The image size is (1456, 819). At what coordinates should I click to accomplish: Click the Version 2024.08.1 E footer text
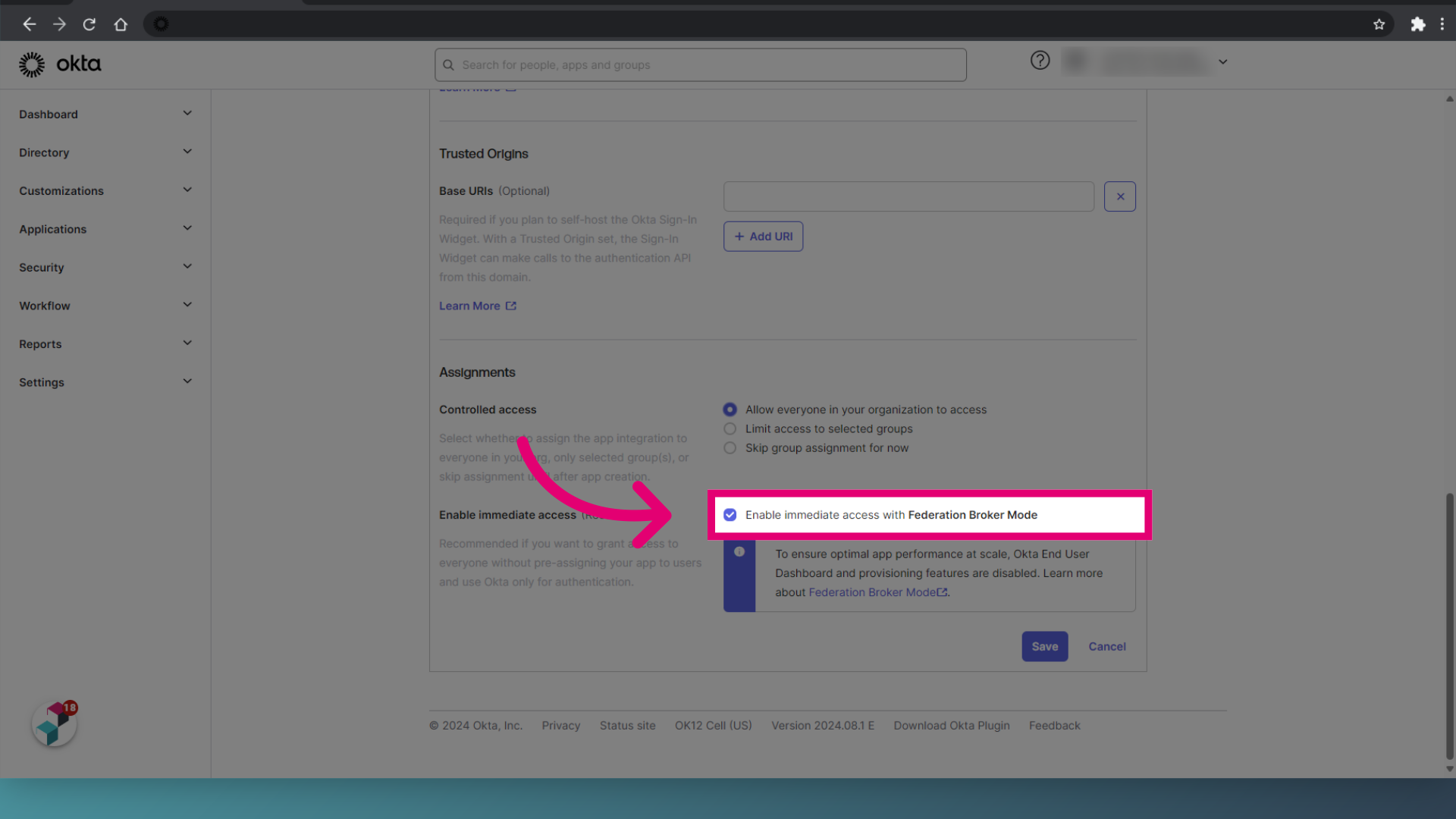[x=823, y=726]
